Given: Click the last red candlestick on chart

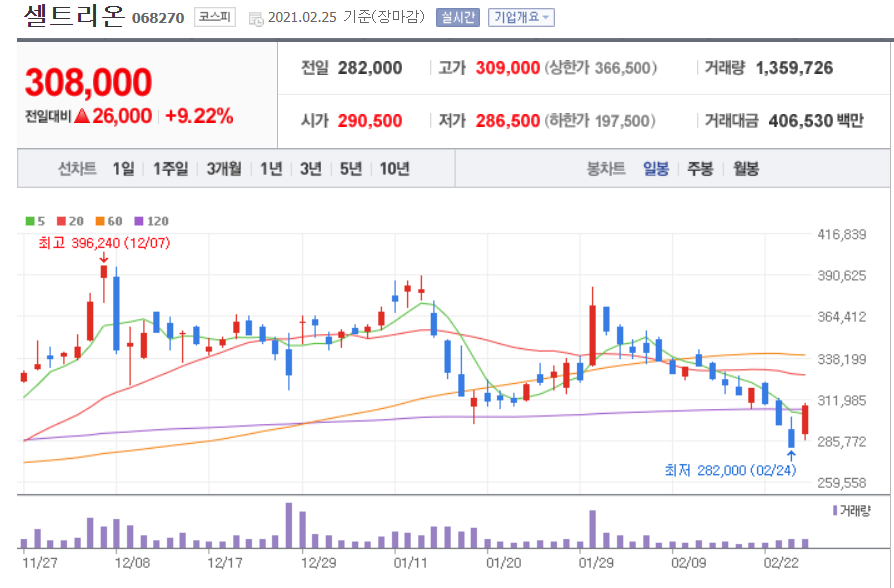Looking at the screenshot, I should 805,420.
